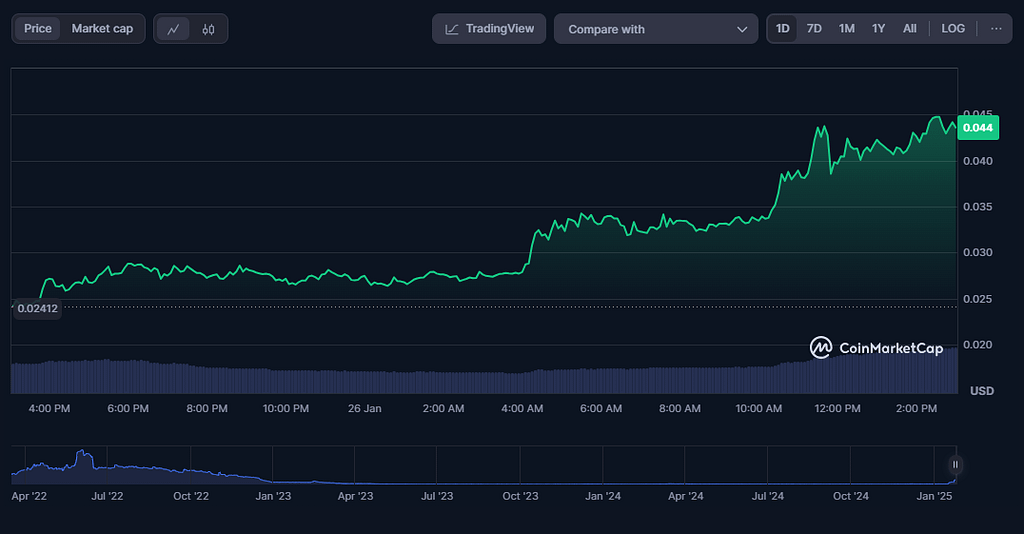The height and width of the screenshot is (534, 1024).
Task: Click the 0.02412 opening price label
Action: click(37, 309)
